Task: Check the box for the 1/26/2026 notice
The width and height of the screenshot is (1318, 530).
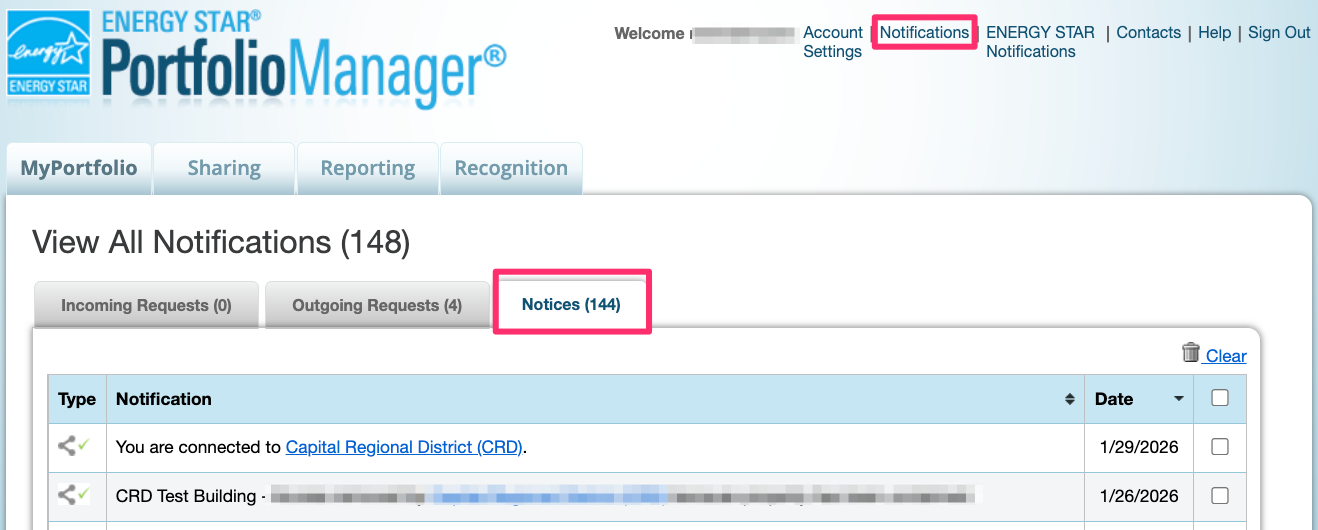Action: [x=1219, y=495]
